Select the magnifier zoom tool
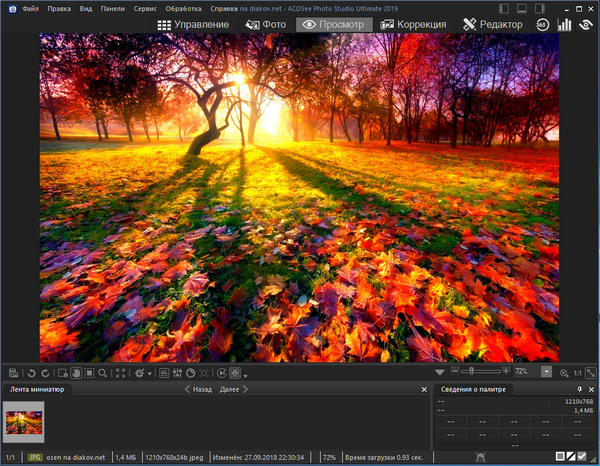 pos(103,372)
